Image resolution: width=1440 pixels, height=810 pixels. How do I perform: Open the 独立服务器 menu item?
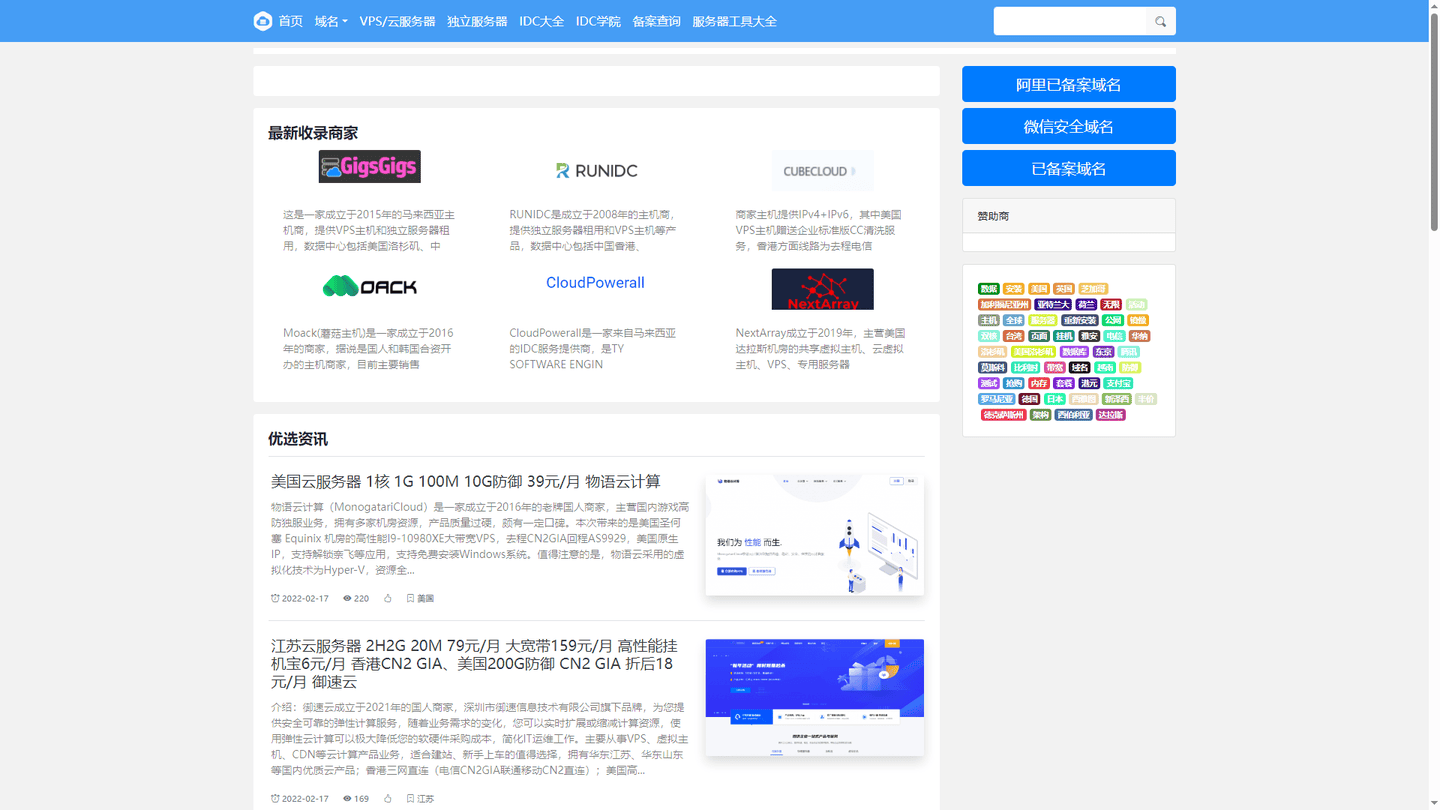click(477, 21)
